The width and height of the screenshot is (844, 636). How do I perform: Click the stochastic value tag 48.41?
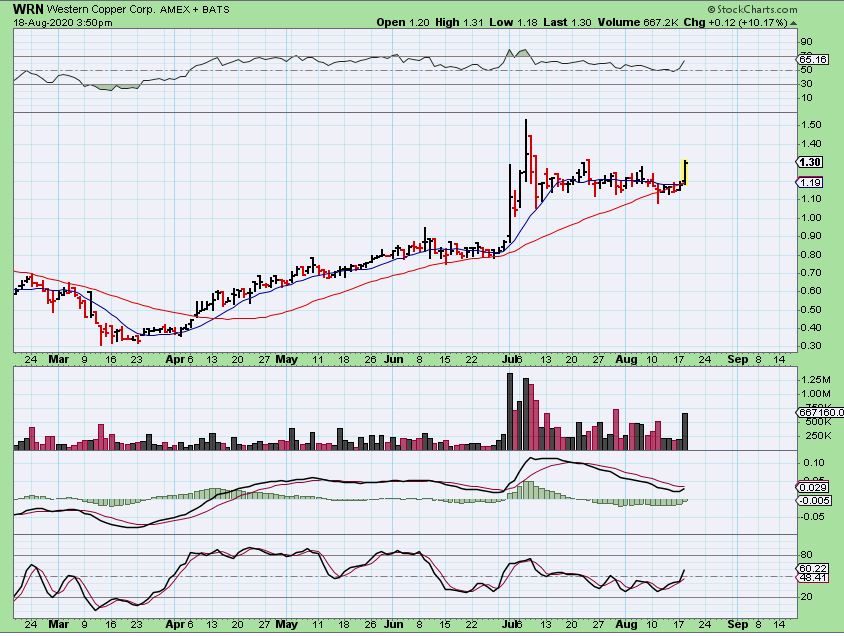(813, 577)
